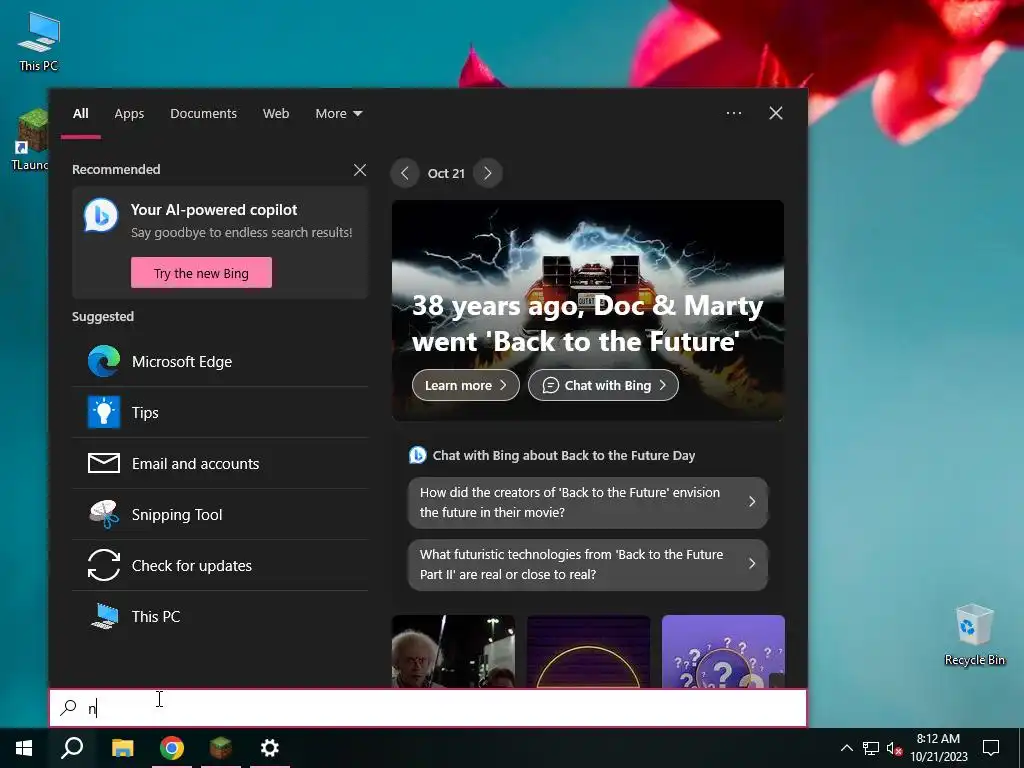Screen dimensions: 1024x768
Task: Click in the search text box
Action: [428, 708]
